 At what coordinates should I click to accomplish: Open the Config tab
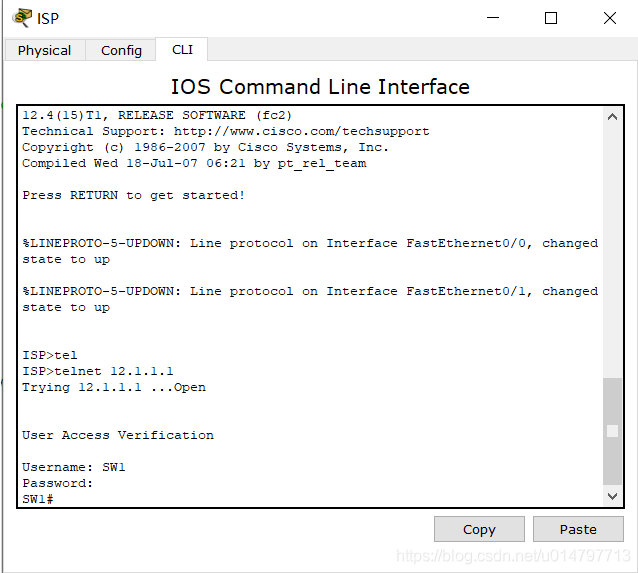121,50
